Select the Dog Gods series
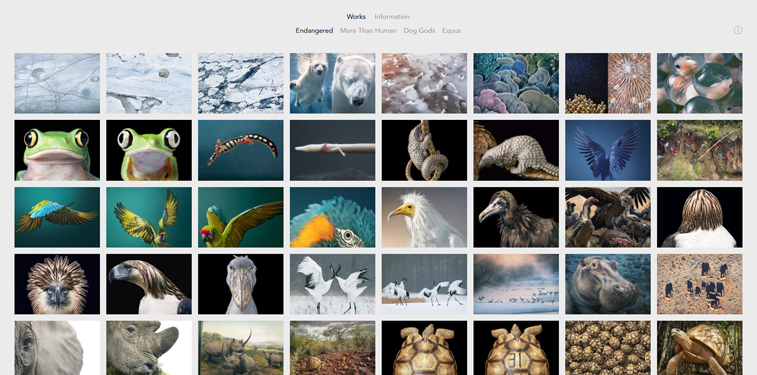The width and height of the screenshot is (757, 375). [x=419, y=30]
